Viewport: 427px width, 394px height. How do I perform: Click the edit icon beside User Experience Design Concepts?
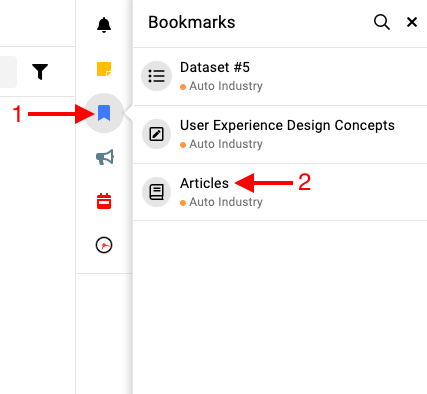pyautogui.click(x=156, y=134)
